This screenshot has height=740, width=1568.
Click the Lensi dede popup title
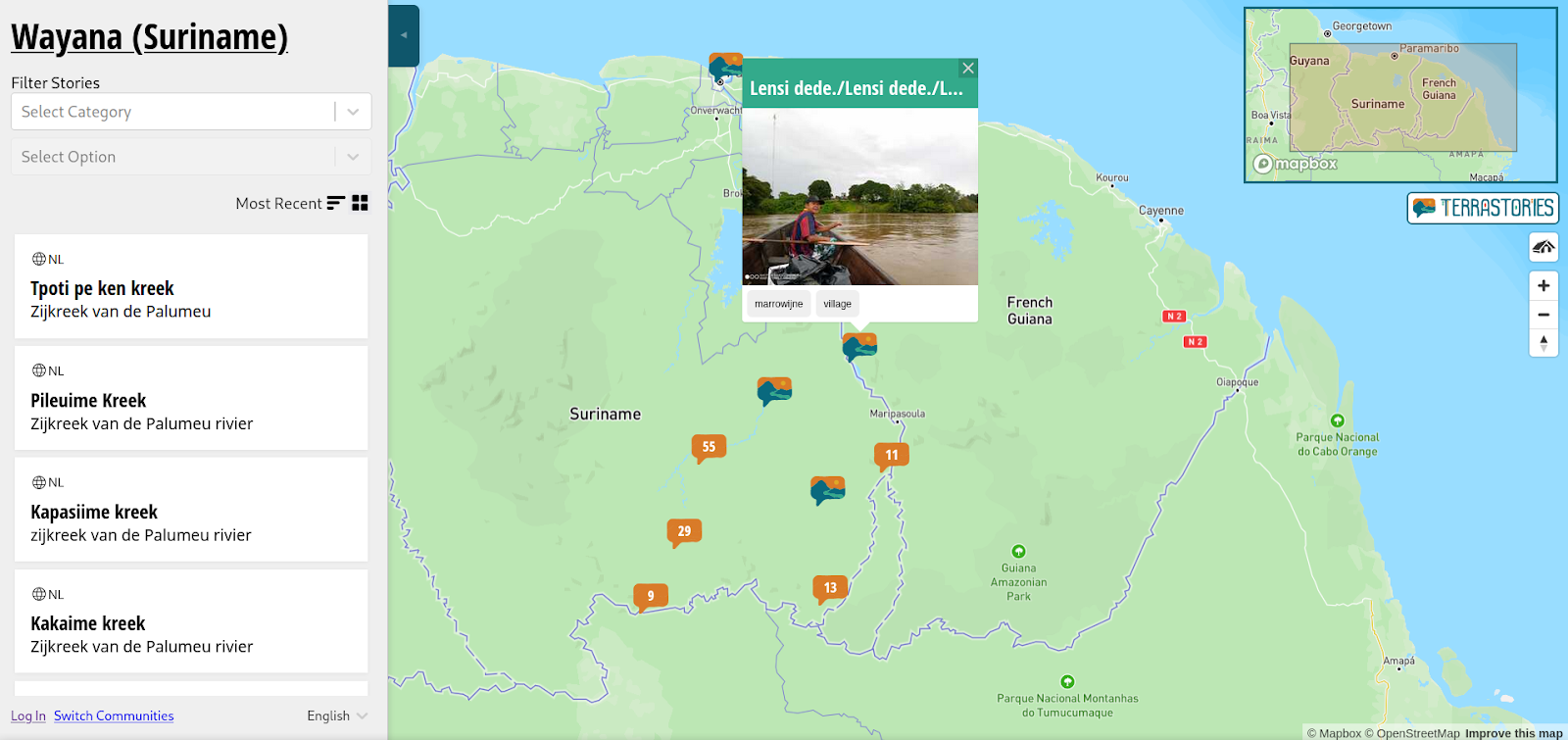pyautogui.click(x=856, y=88)
